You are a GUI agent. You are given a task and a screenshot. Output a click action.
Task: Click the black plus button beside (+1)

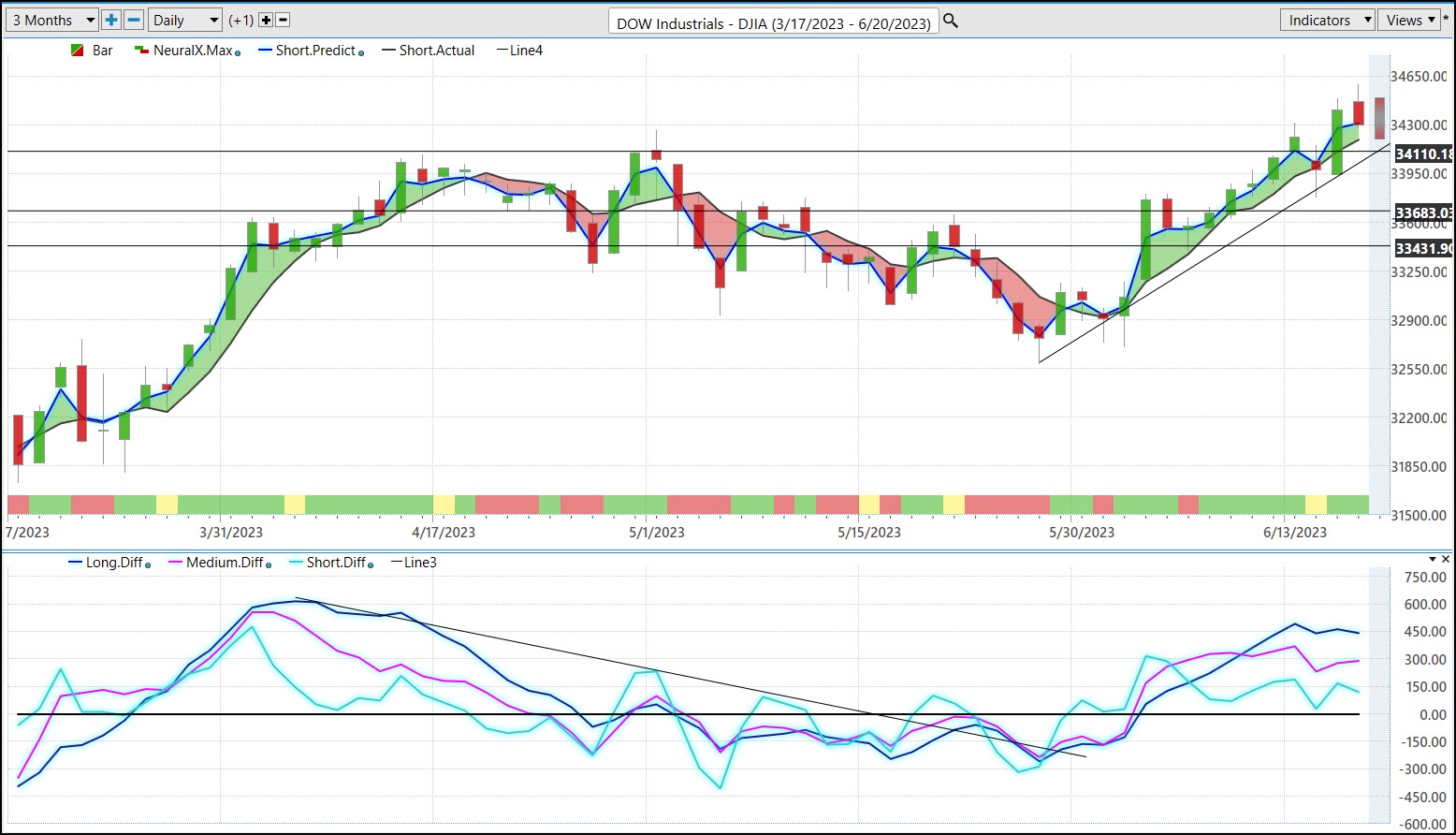click(x=266, y=20)
